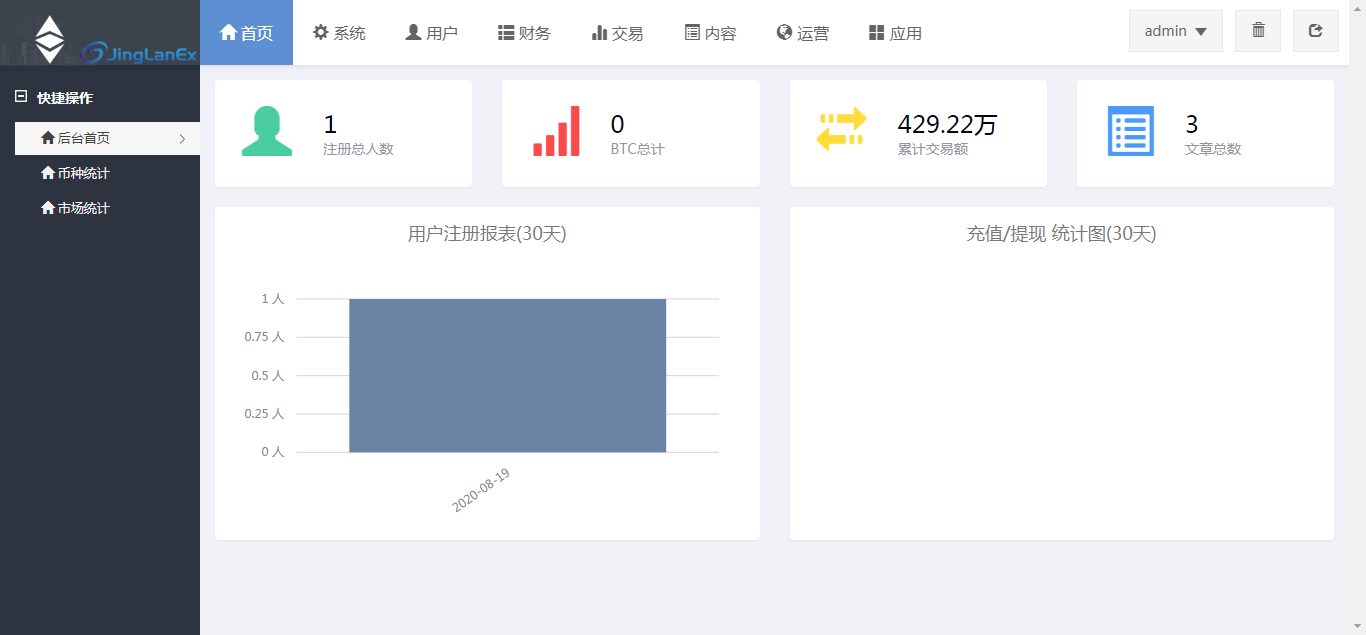1366x635 pixels.
Task: Open the 财务 menu
Action: coord(524,33)
